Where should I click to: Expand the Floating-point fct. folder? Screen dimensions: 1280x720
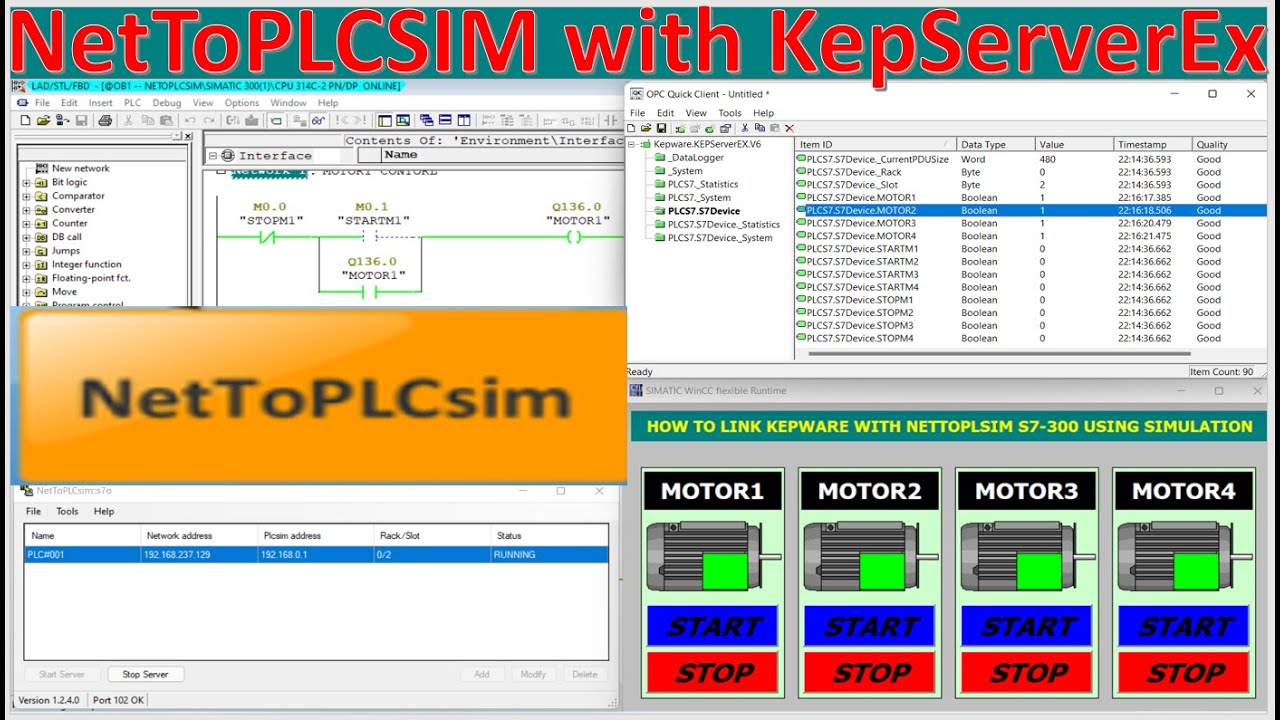coord(26,278)
